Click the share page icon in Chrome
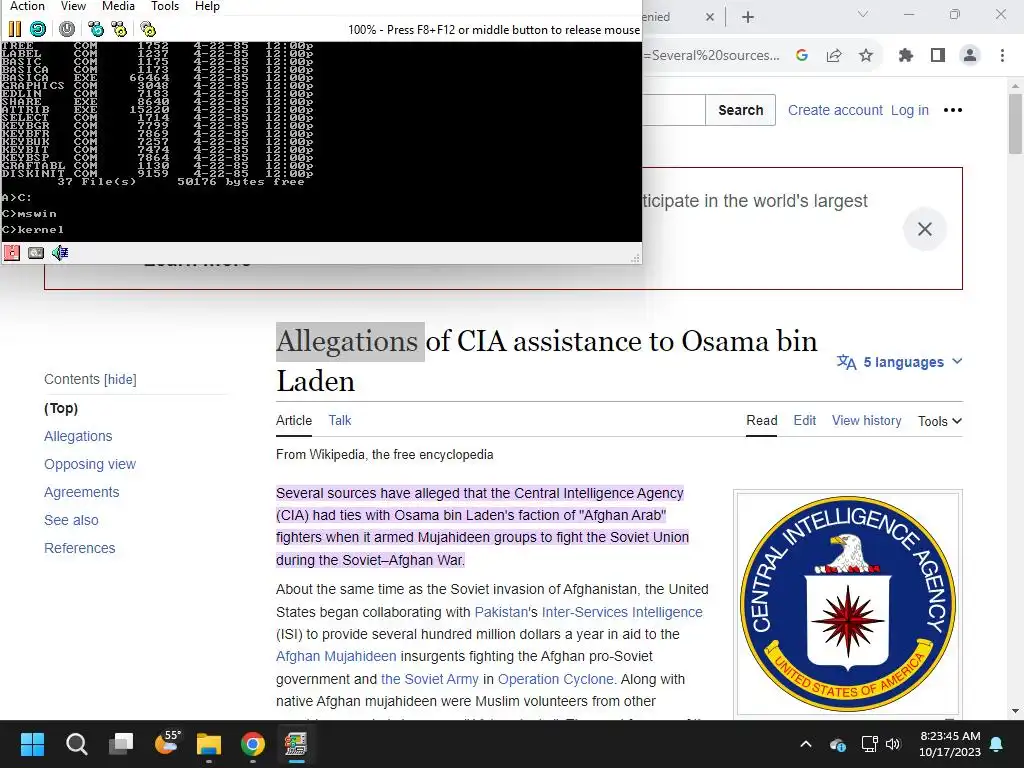Screen dimensions: 1024x768 click(834, 56)
